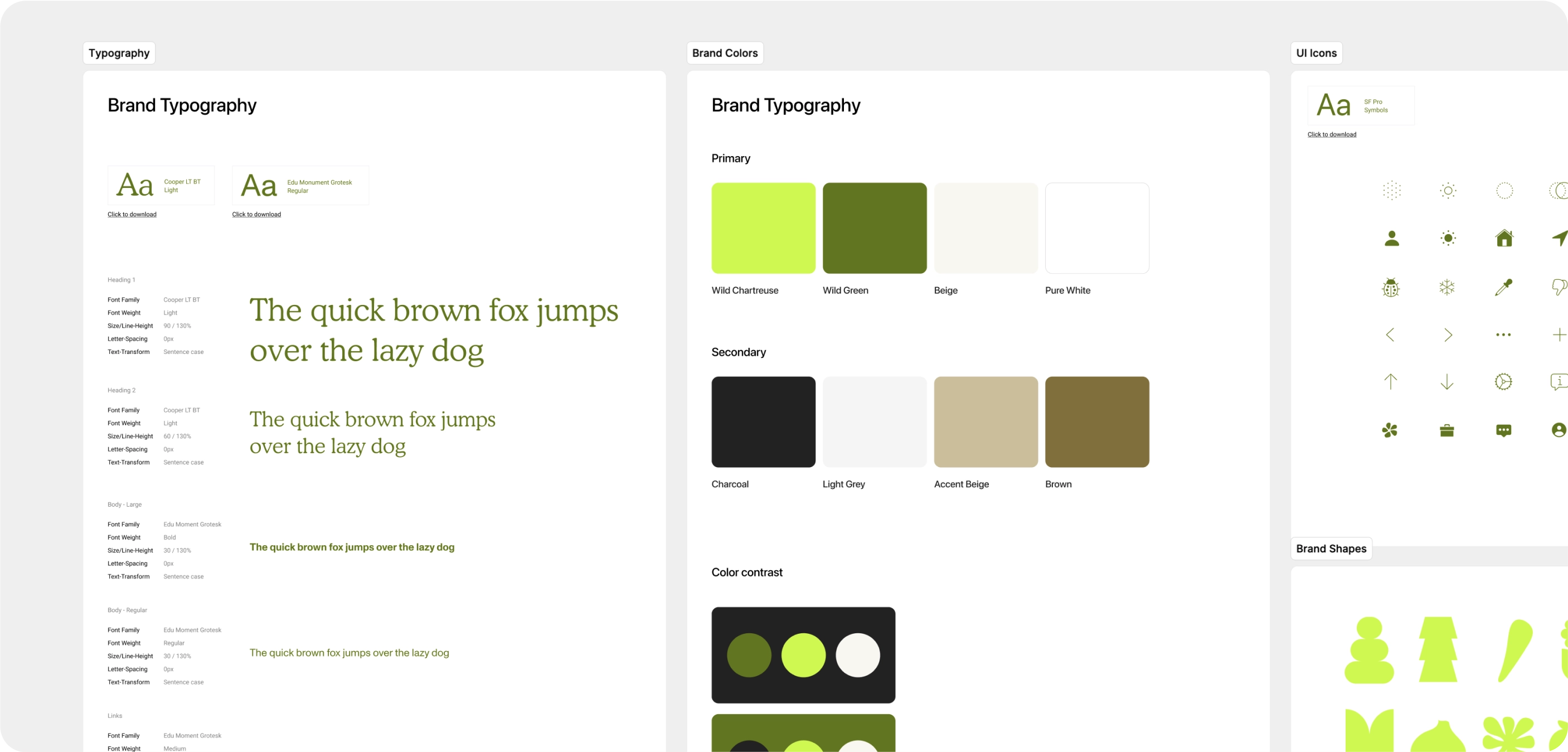
Task: Select the eyedropper icon
Action: click(x=1503, y=287)
